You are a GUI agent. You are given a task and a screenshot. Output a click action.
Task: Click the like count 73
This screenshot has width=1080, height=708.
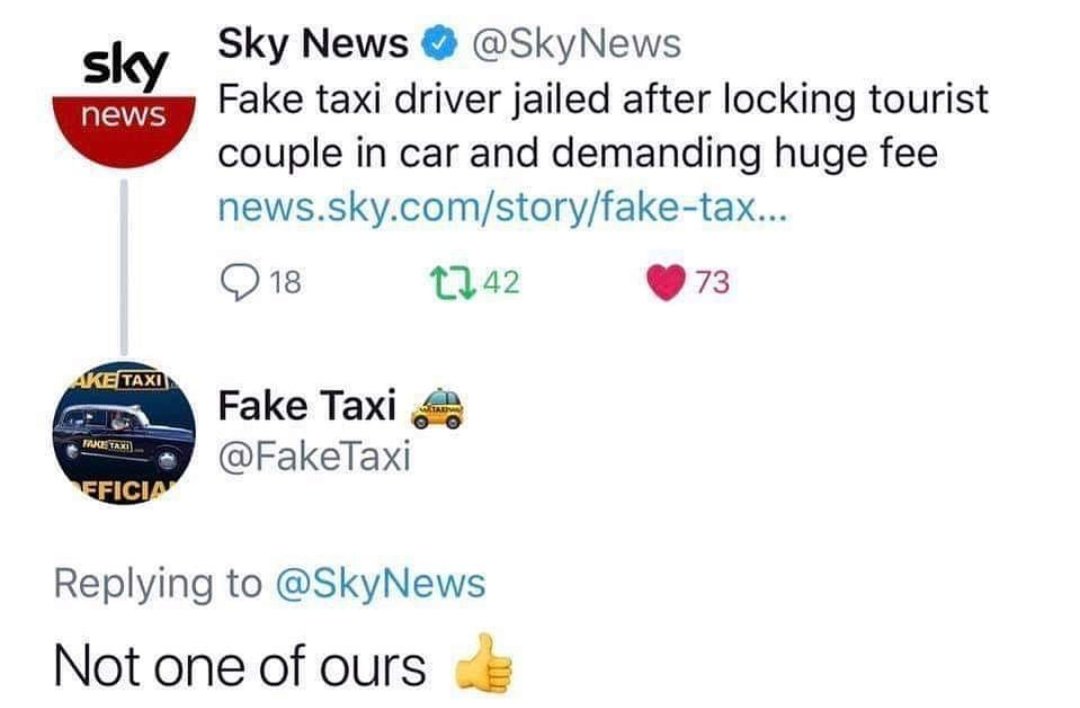click(712, 283)
